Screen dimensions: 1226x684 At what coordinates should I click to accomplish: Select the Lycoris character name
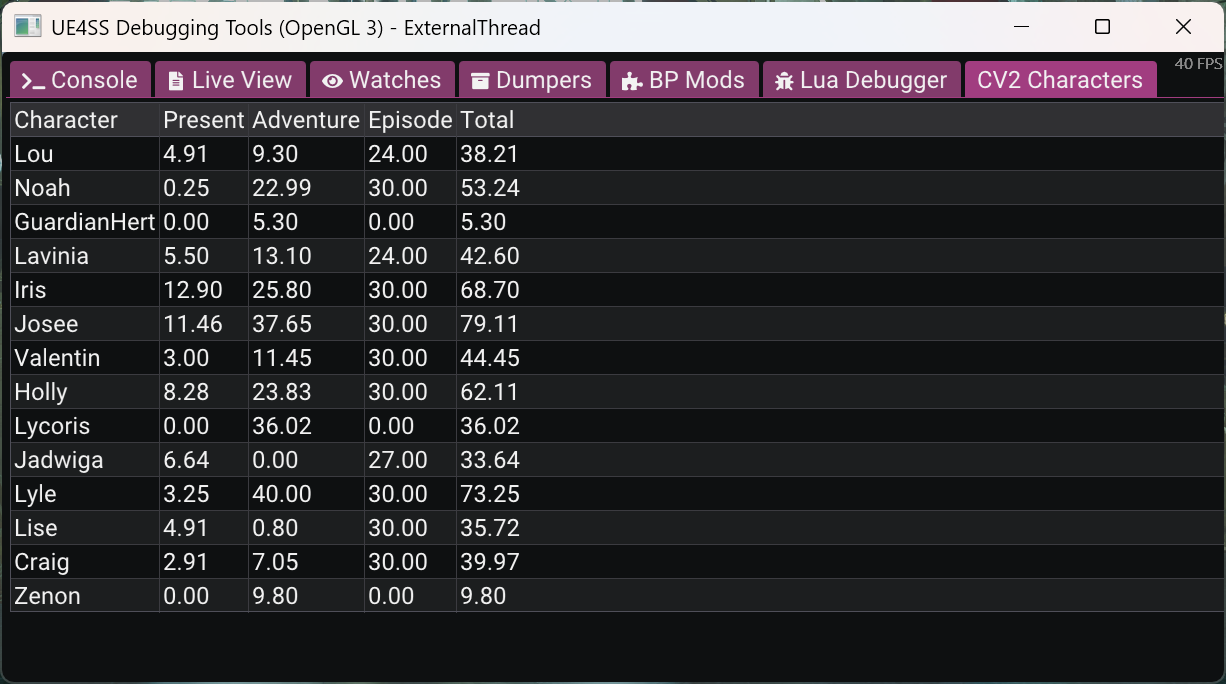click(52, 426)
